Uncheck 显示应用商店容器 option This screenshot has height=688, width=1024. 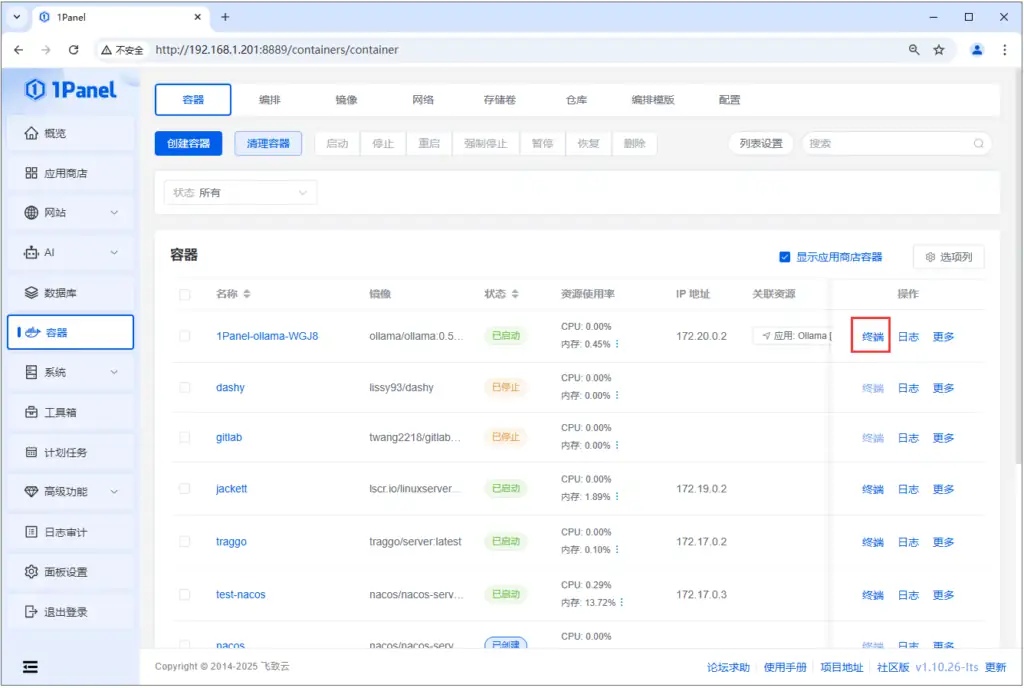coord(785,256)
